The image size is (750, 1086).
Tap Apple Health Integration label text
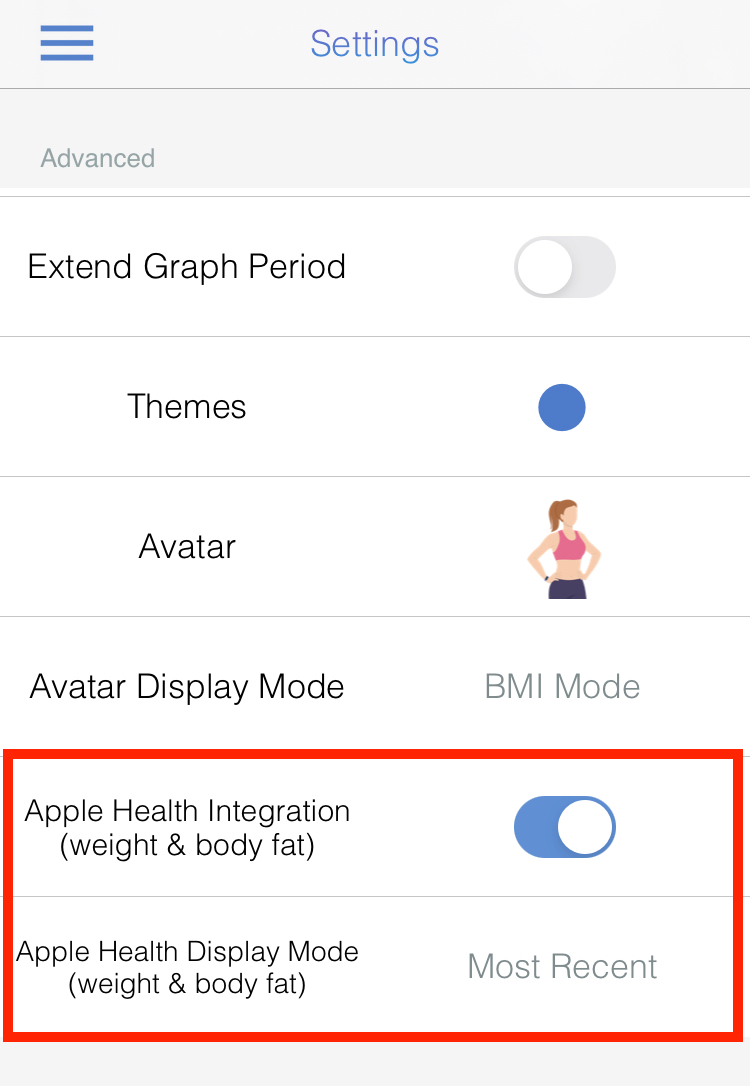click(187, 827)
